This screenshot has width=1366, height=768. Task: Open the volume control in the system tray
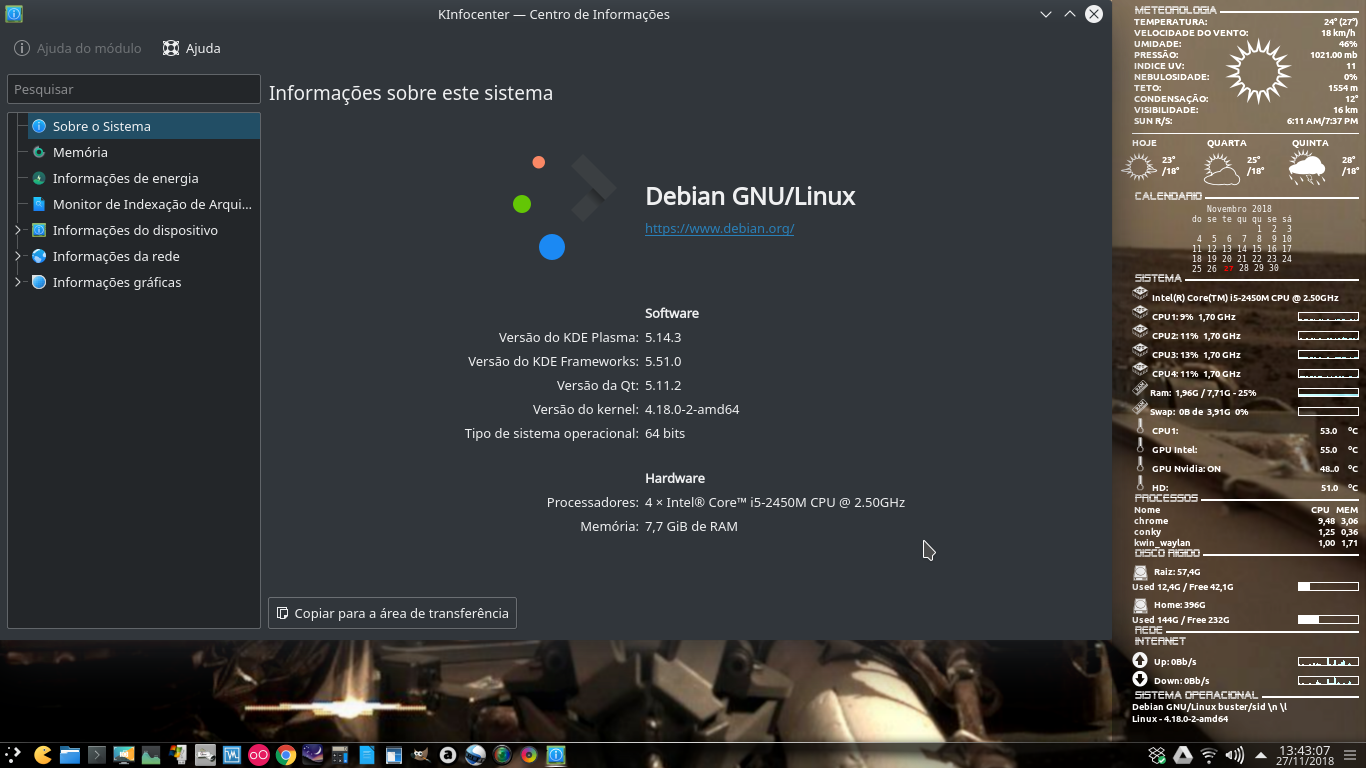click(x=1234, y=755)
